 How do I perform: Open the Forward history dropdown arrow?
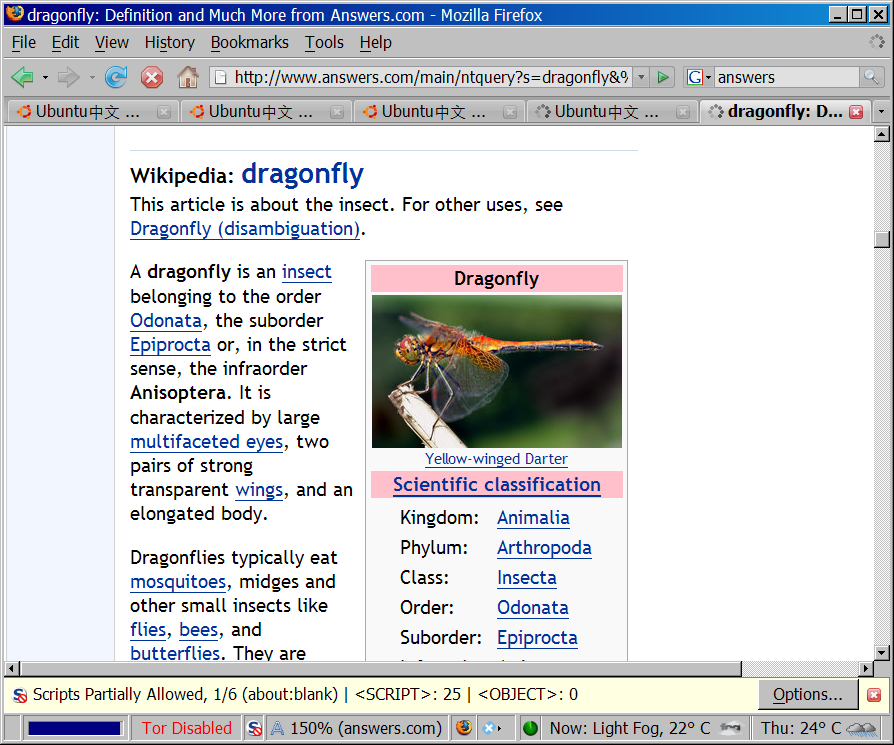click(92, 78)
